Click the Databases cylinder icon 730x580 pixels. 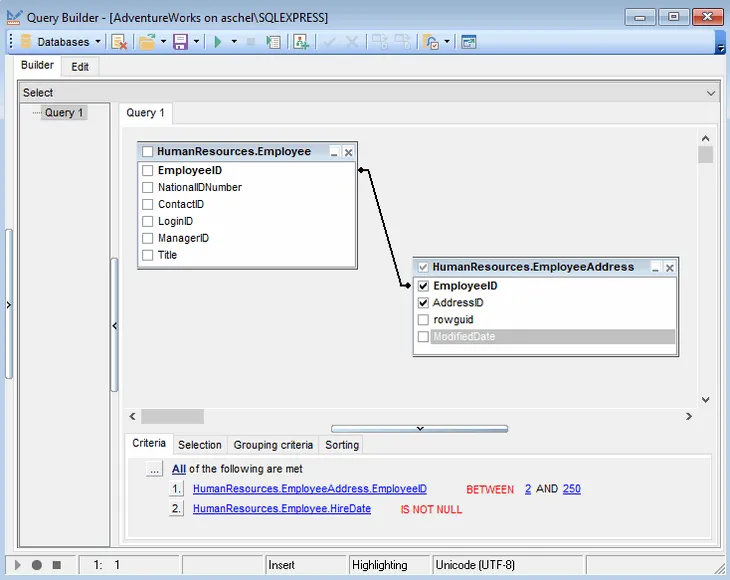point(26,41)
